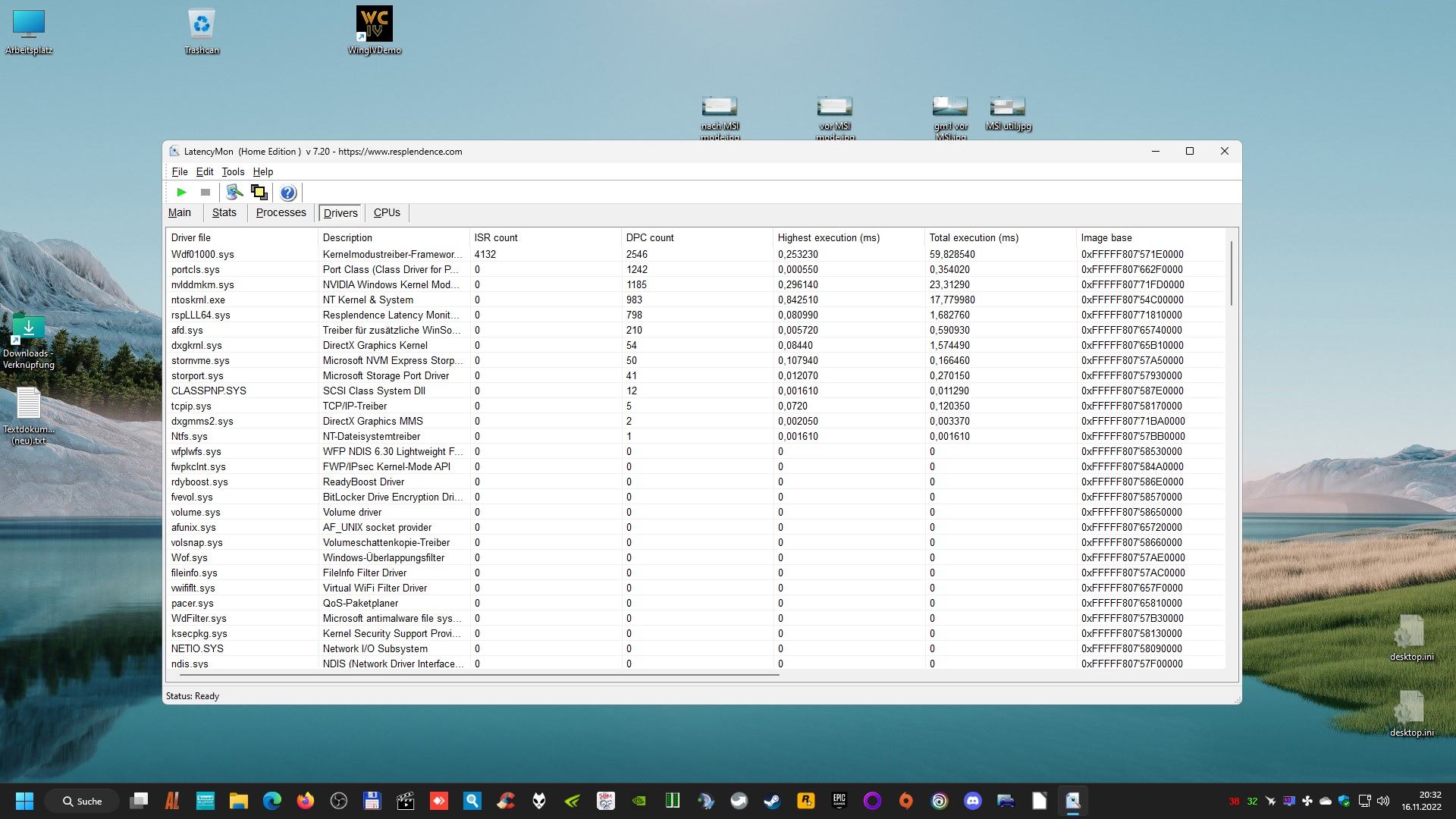Select the stornvme.sys driver row
This screenshot has width=1456, height=819.
[x=695, y=361]
